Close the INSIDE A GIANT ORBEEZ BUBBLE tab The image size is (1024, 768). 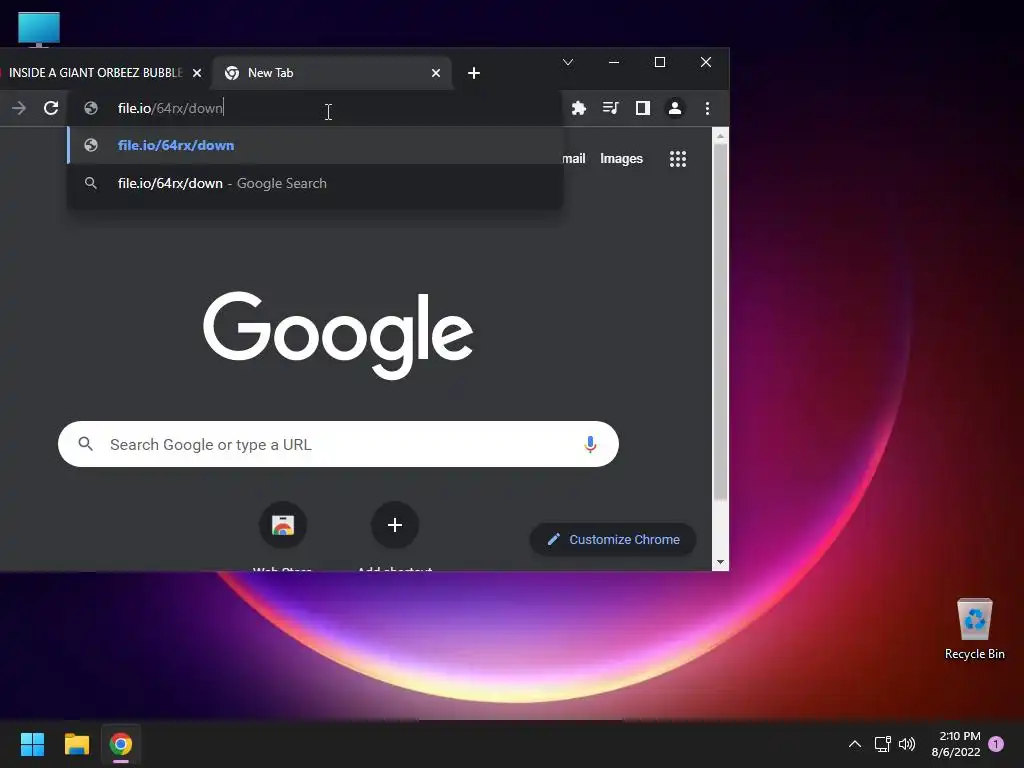coord(197,73)
